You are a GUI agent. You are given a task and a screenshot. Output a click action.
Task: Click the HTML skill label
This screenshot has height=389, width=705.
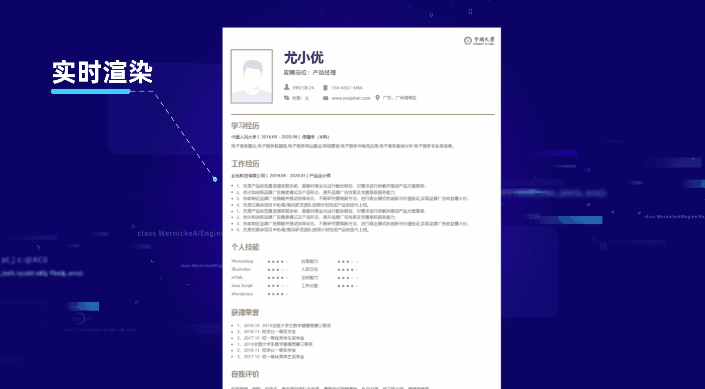tap(237, 277)
